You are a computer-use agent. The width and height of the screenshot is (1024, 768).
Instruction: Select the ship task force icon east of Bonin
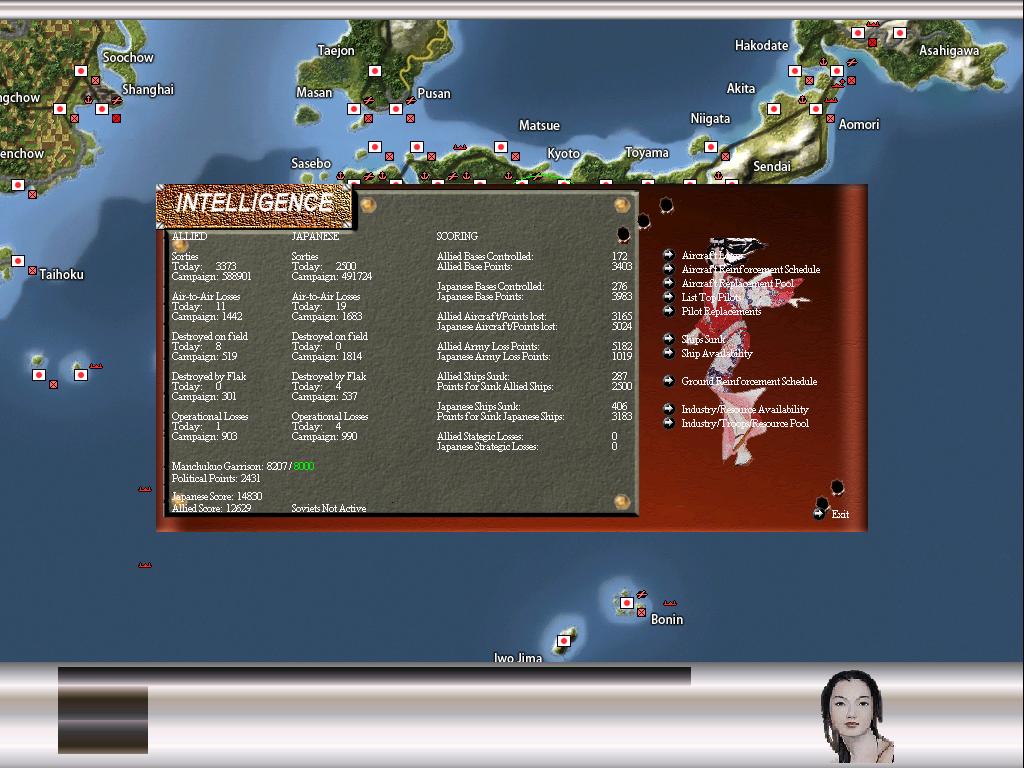tap(670, 603)
